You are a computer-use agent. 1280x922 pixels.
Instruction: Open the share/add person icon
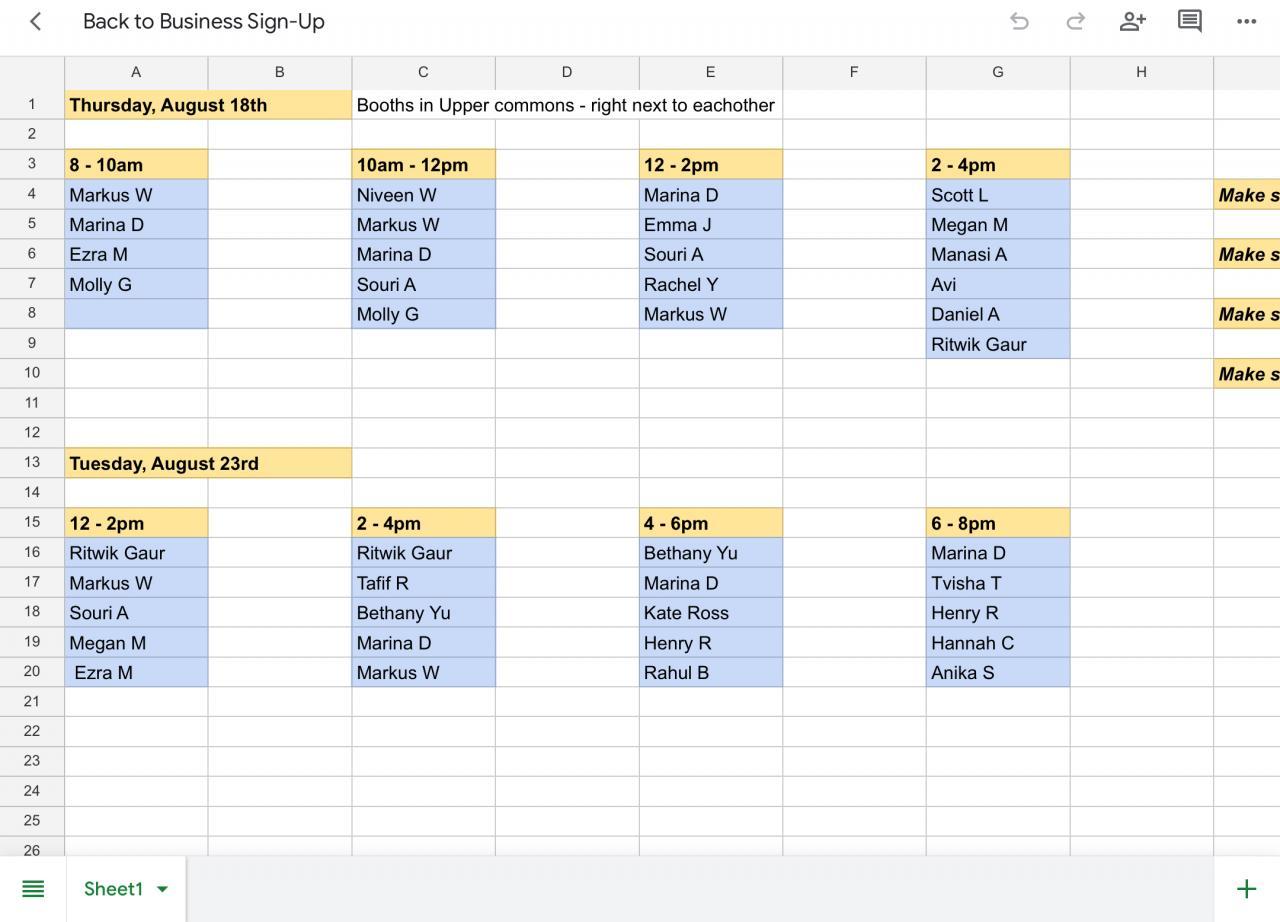click(x=1132, y=21)
